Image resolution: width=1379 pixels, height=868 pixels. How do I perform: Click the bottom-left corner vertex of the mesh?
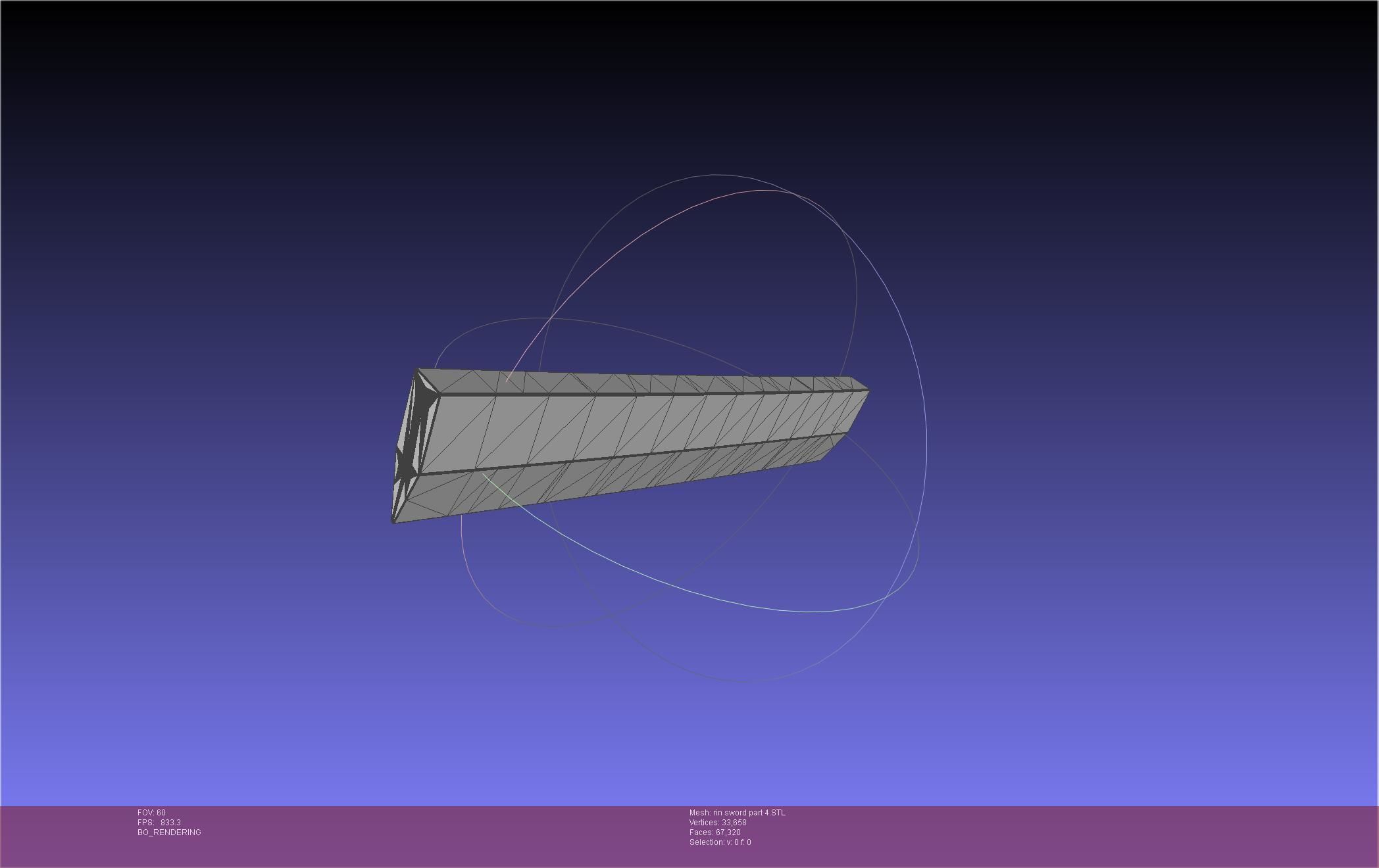(393, 522)
